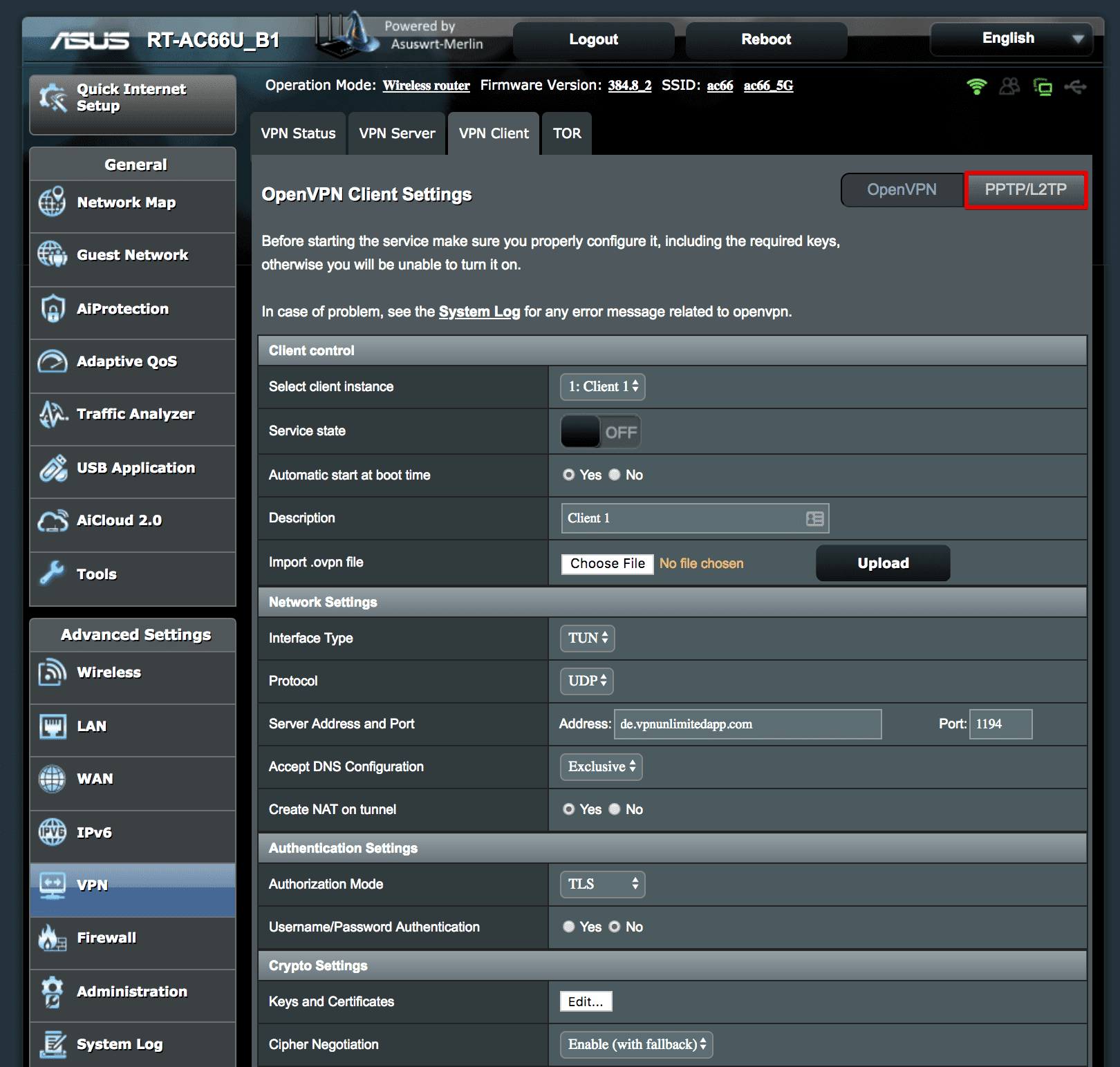Open the System Log link
Screen dimensions: 1120x1067
(479, 312)
